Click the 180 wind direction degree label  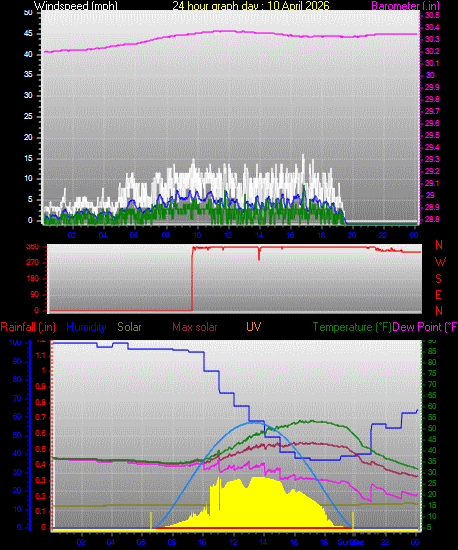(x=33, y=279)
